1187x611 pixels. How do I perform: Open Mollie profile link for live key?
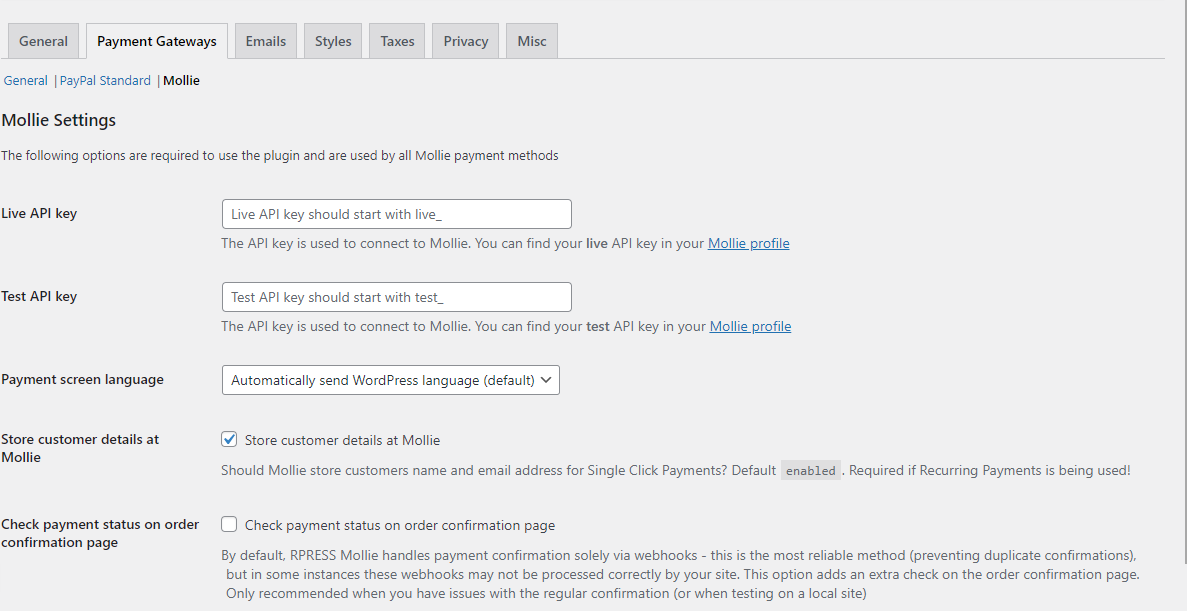[x=749, y=243]
